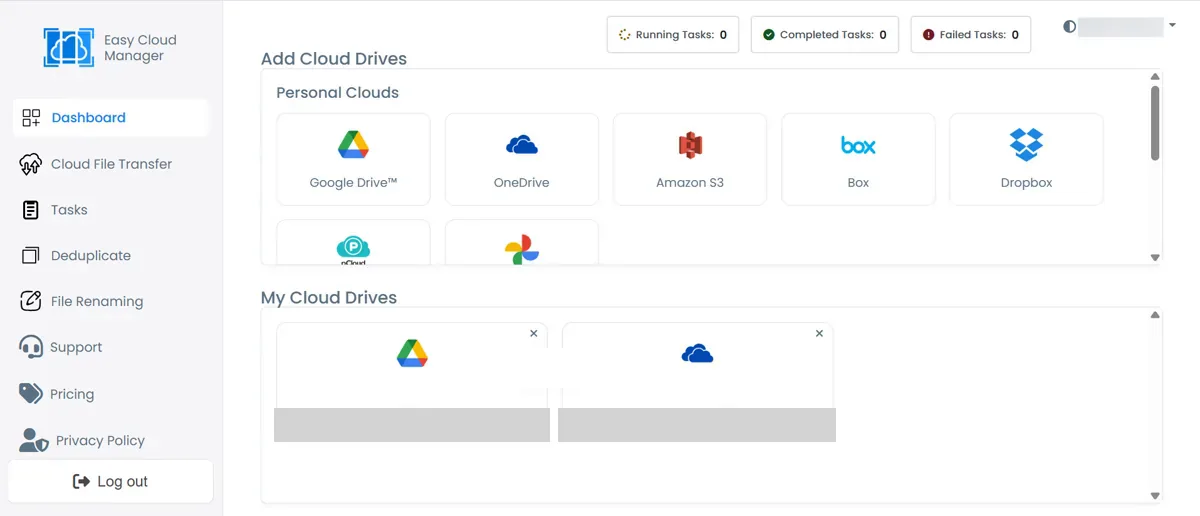Go to Cloud File Transfer page
This screenshot has width=1200, height=516.
point(111,164)
